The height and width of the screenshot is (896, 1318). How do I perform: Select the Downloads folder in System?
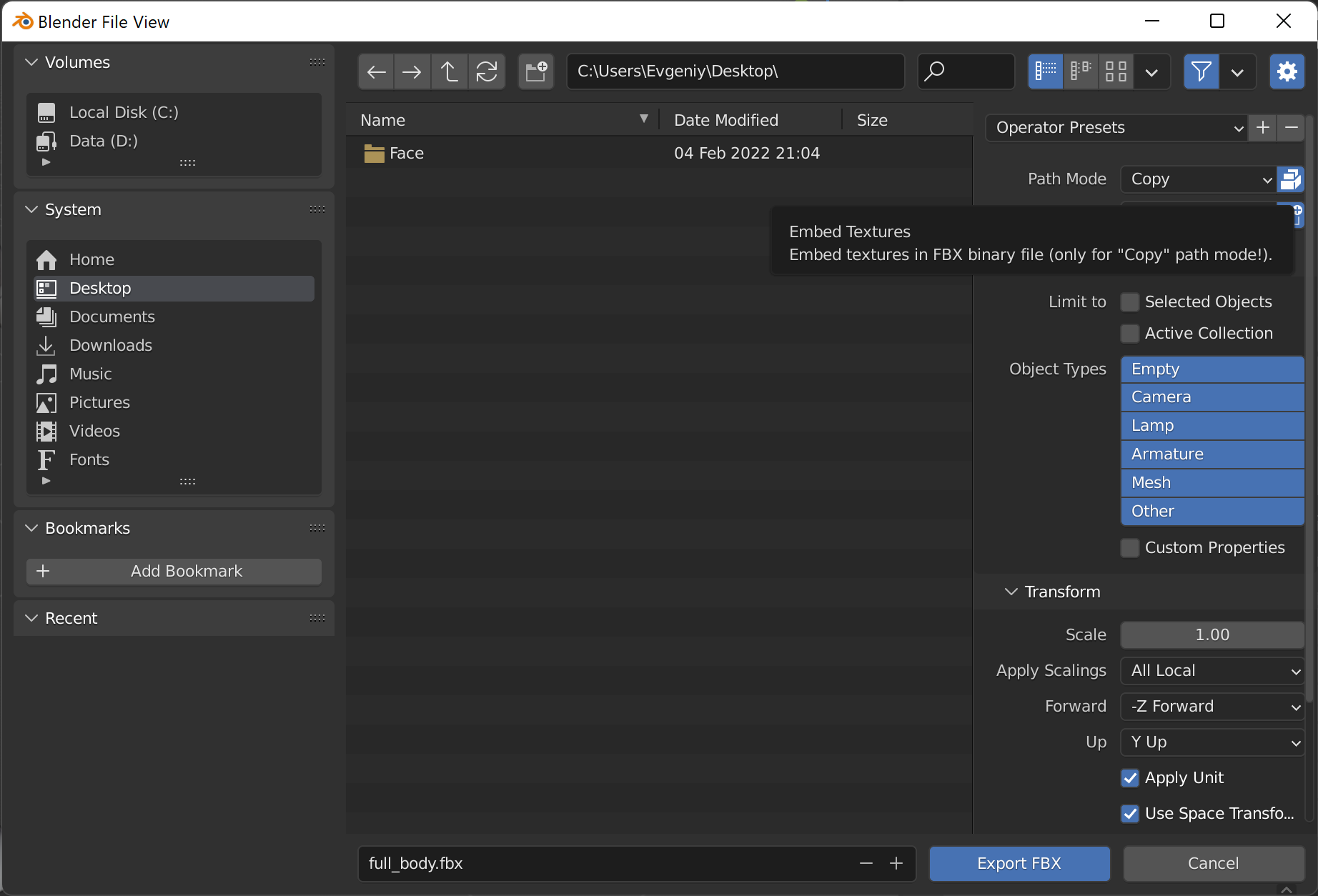point(111,345)
